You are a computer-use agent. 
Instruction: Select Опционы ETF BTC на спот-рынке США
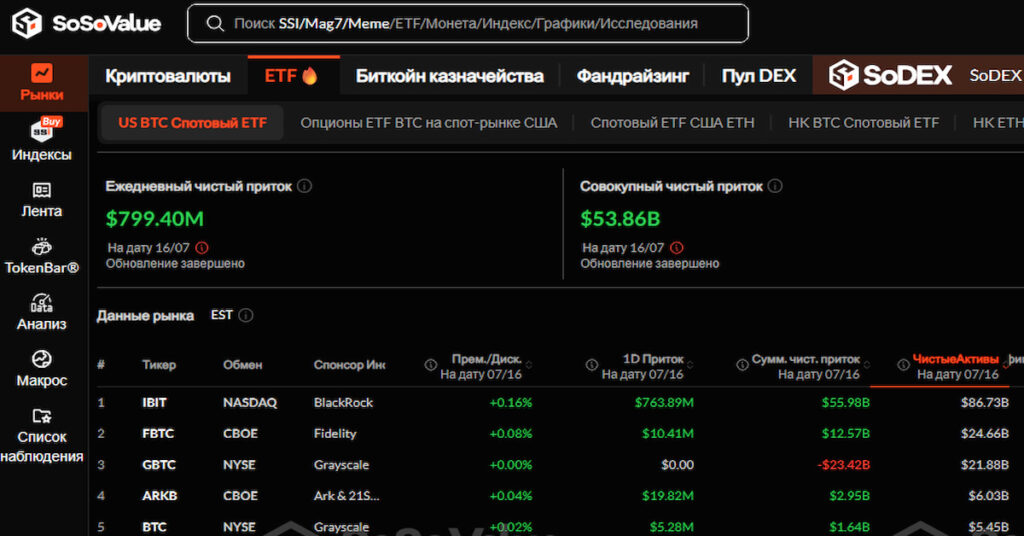428,123
